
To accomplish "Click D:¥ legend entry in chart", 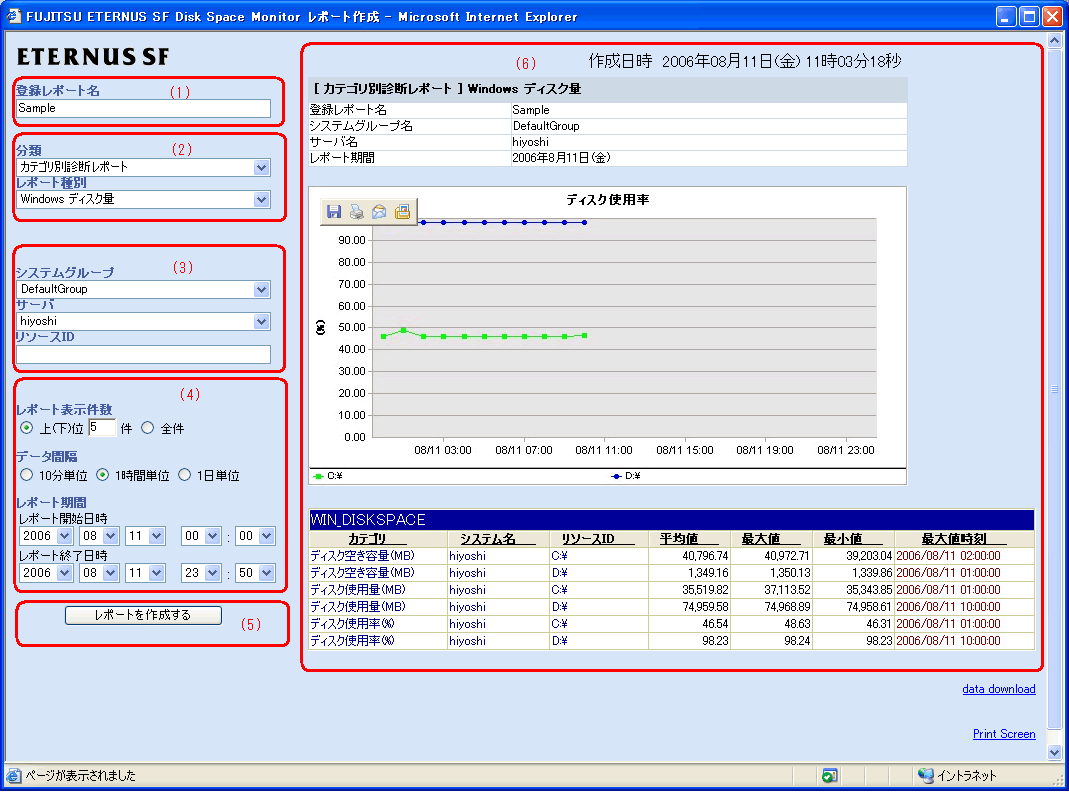I will coord(626,476).
